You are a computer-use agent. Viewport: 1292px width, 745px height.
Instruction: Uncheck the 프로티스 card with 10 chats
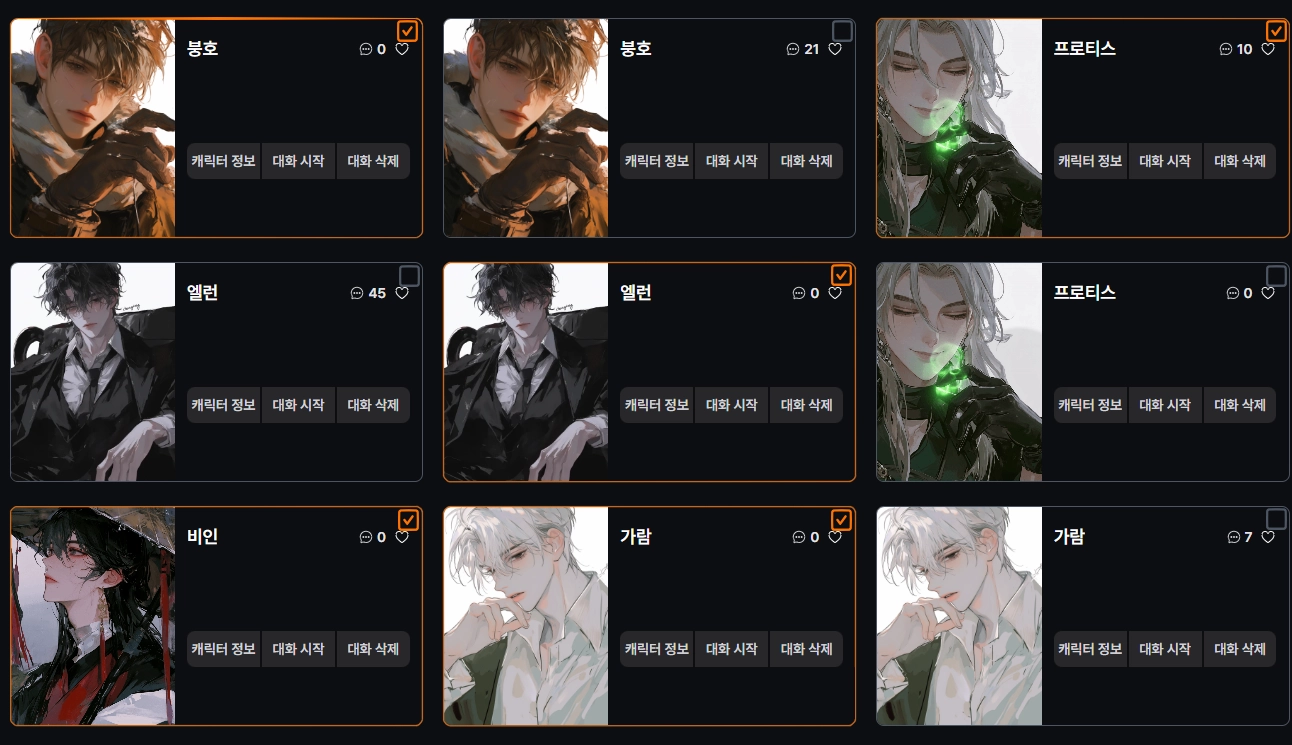click(1276, 31)
